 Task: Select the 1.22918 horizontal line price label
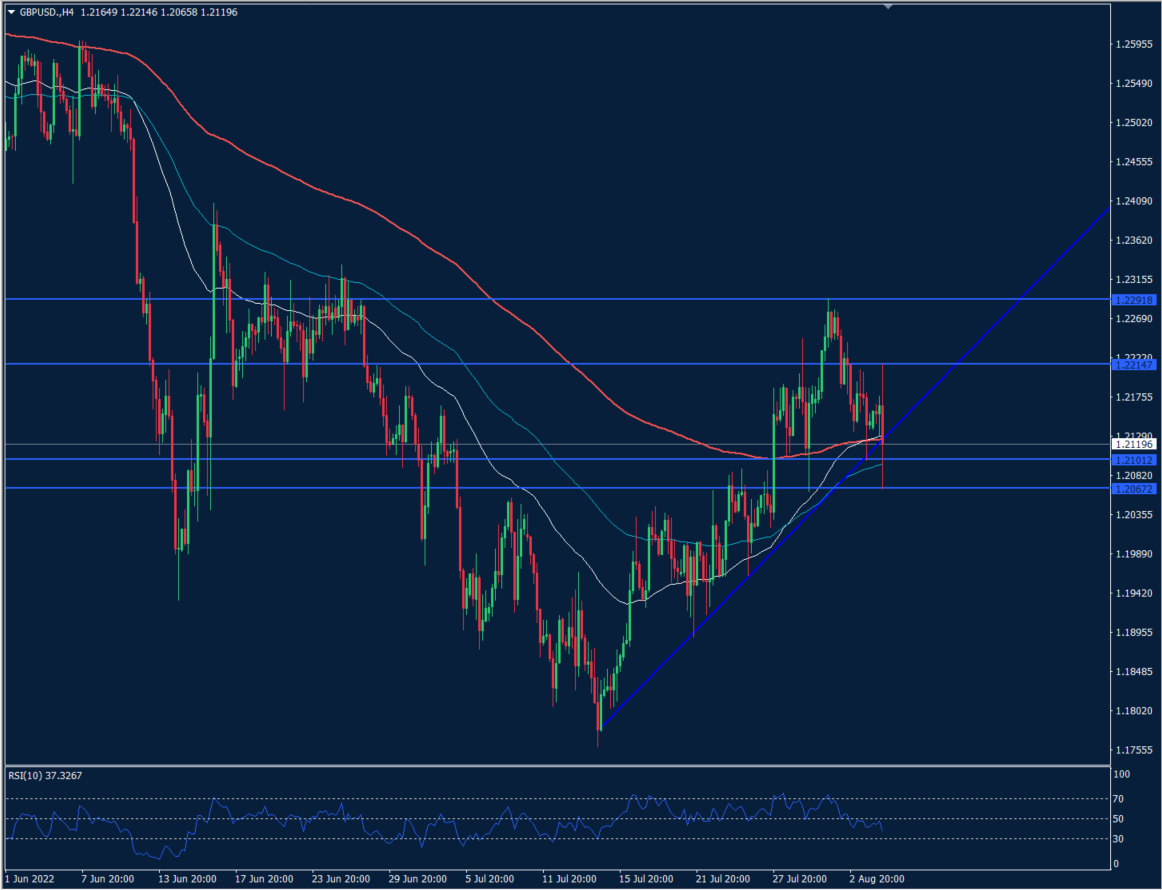coord(1135,299)
